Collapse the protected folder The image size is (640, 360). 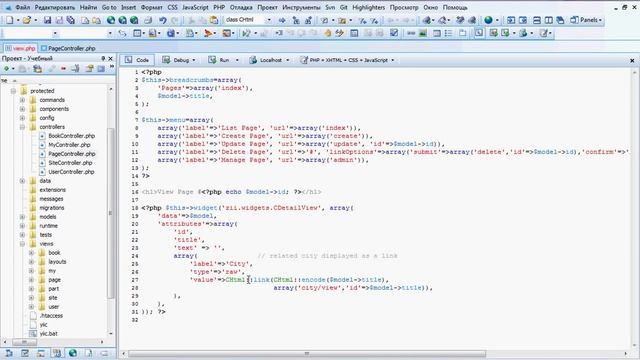point(13,91)
